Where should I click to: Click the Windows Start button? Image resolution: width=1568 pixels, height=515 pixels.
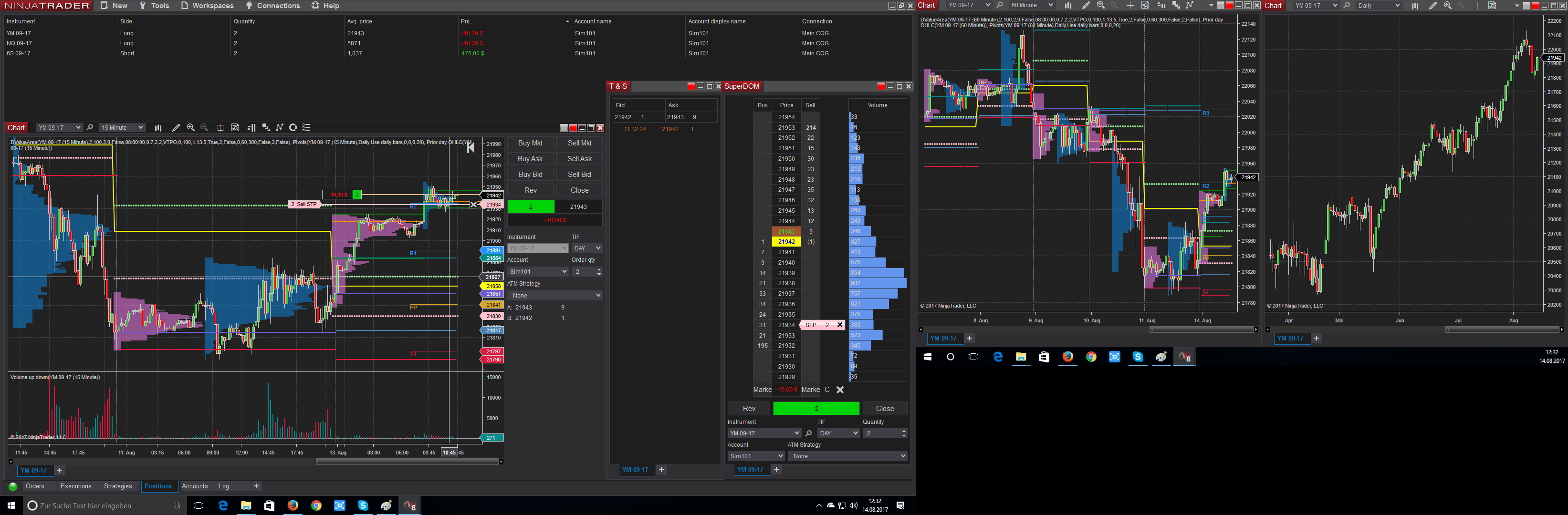tap(11, 506)
